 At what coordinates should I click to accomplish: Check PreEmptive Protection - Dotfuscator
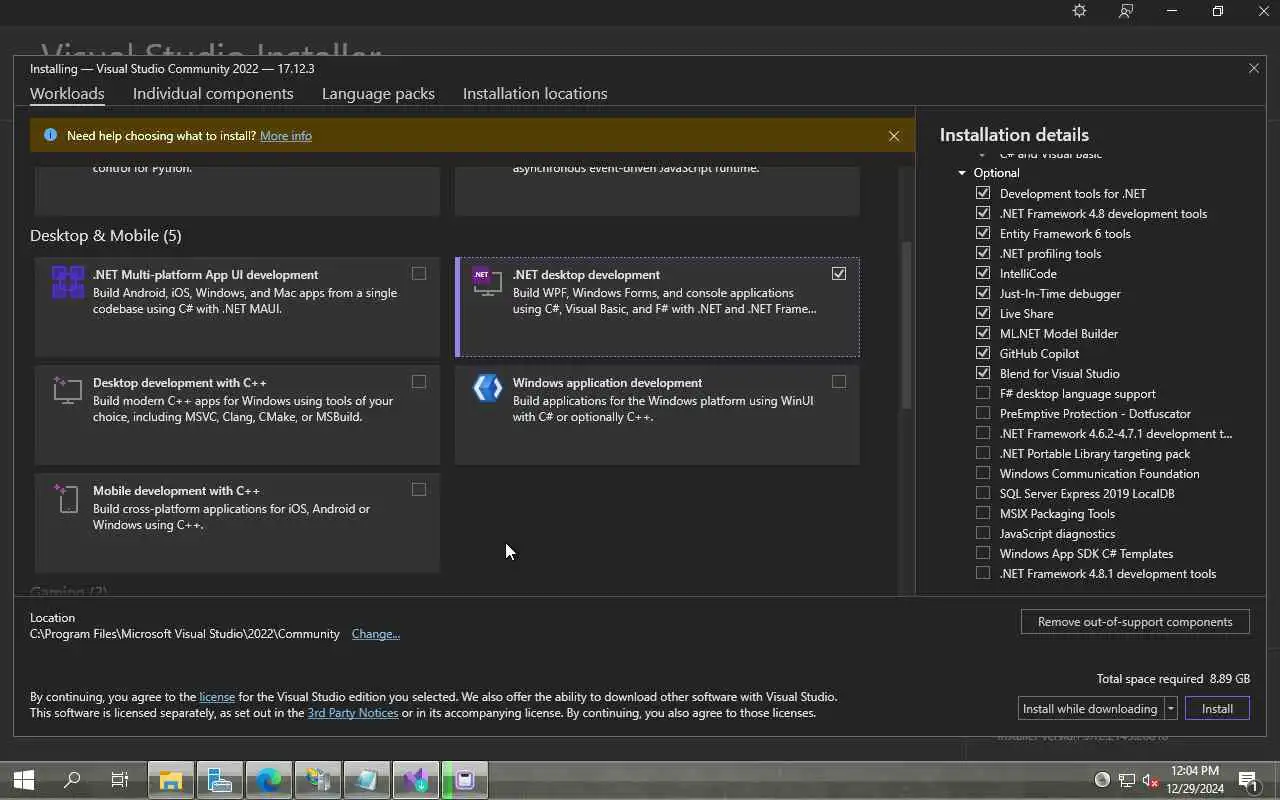coord(983,413)
